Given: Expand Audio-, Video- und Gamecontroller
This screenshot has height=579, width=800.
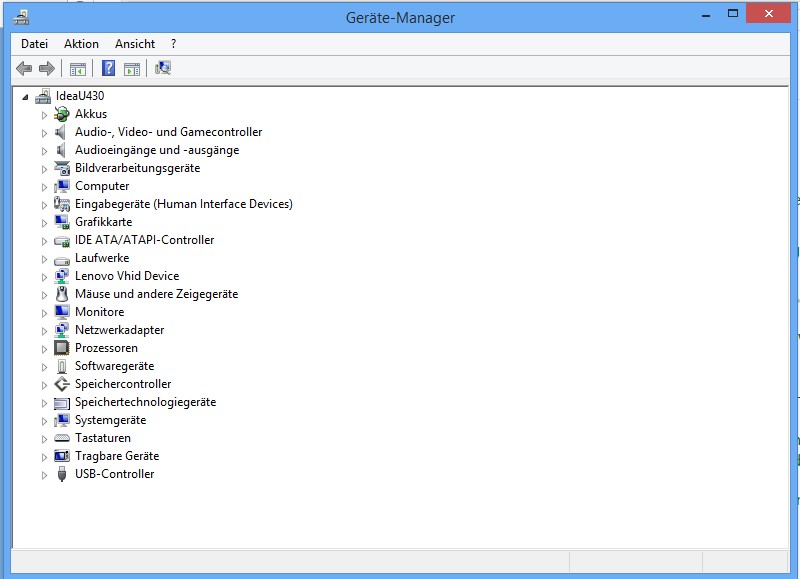Looking at the screenshot, I should point(44,133).
